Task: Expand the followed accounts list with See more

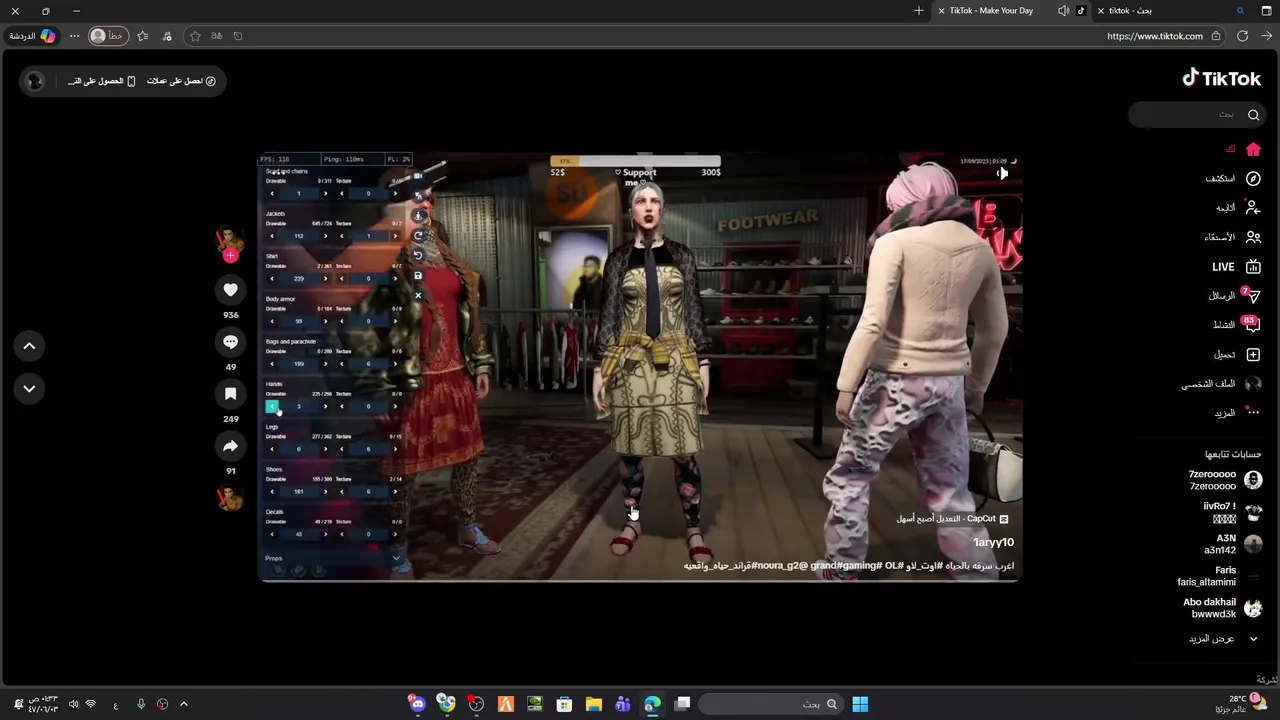Action: pos(1222,639)
